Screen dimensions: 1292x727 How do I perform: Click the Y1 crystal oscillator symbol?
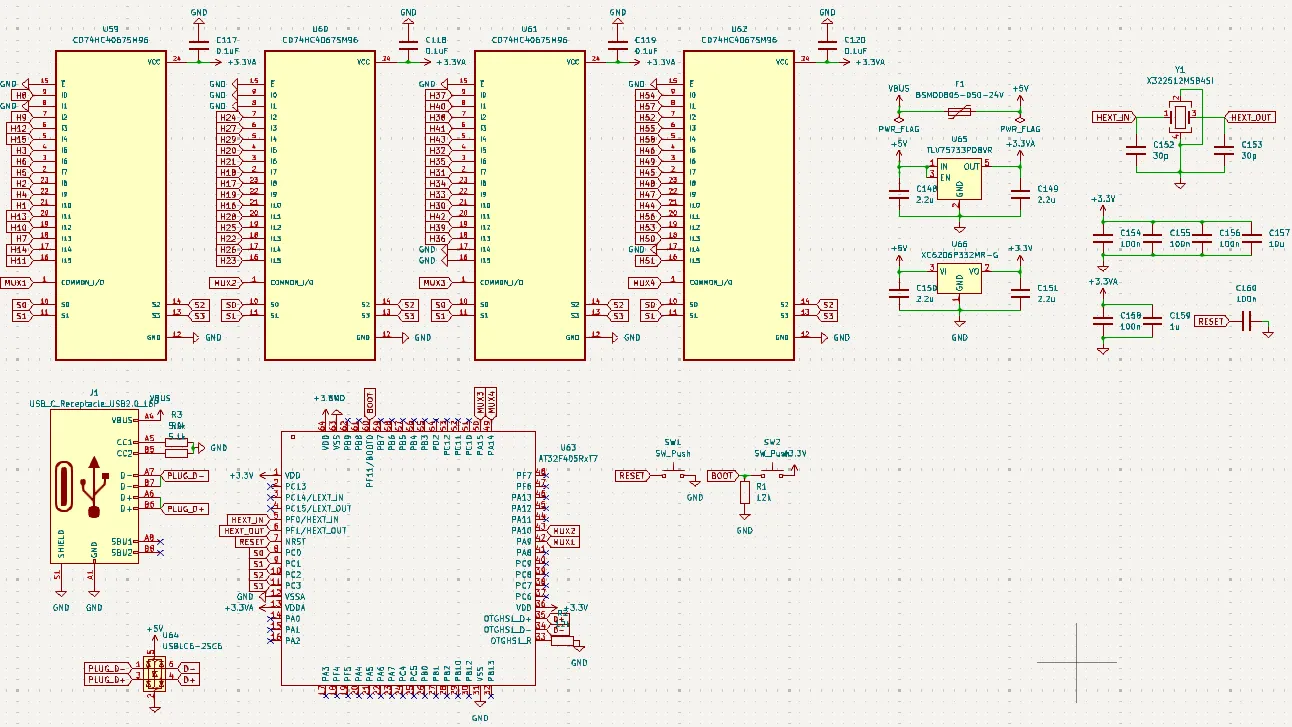(1180, 117)
